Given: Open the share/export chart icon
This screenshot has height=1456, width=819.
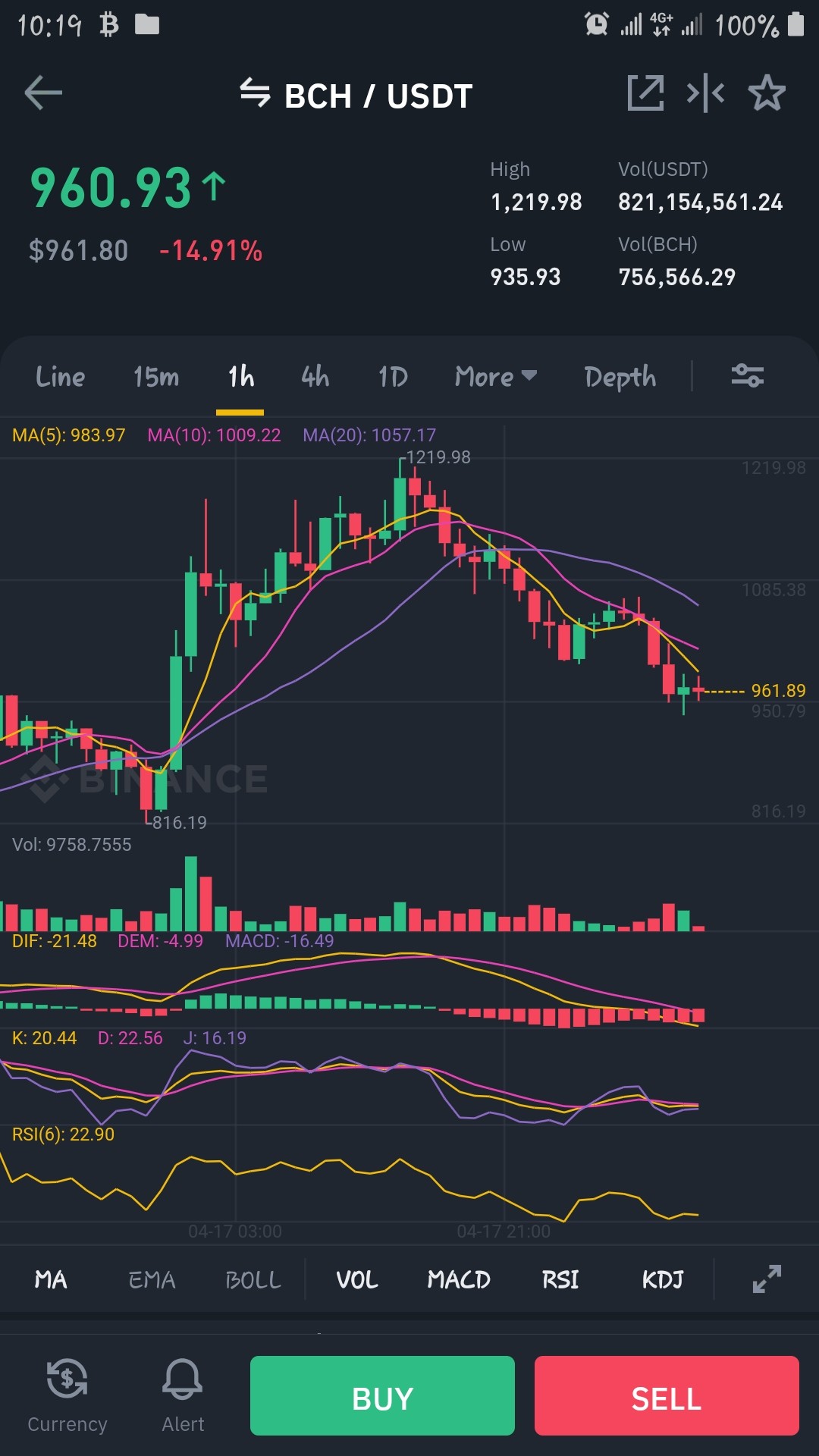Looking at the screenshot, I should (645, 93).
